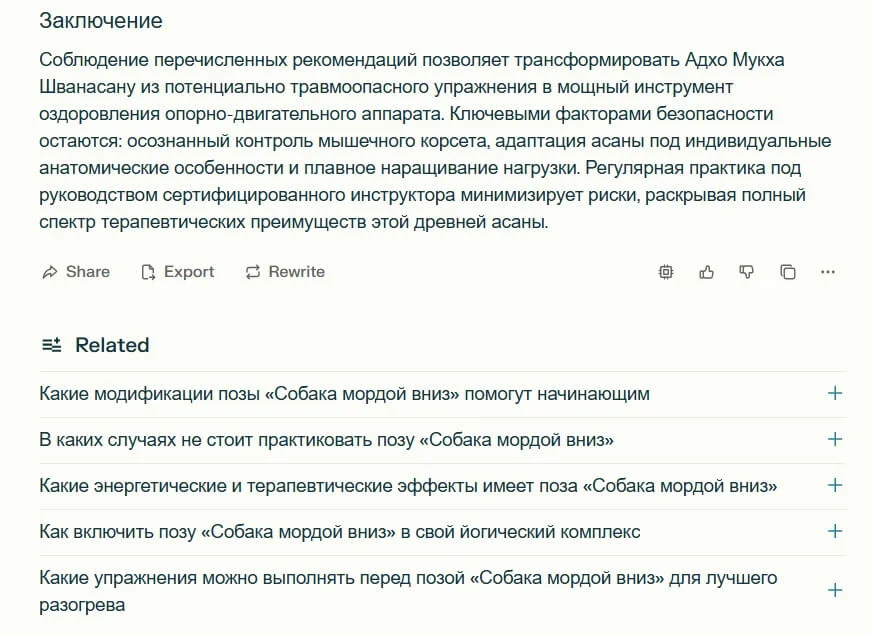Expand plus for «йогический комплекс» question
The height and width of the screenshot is (635, 872).
(x=835, y=531)
